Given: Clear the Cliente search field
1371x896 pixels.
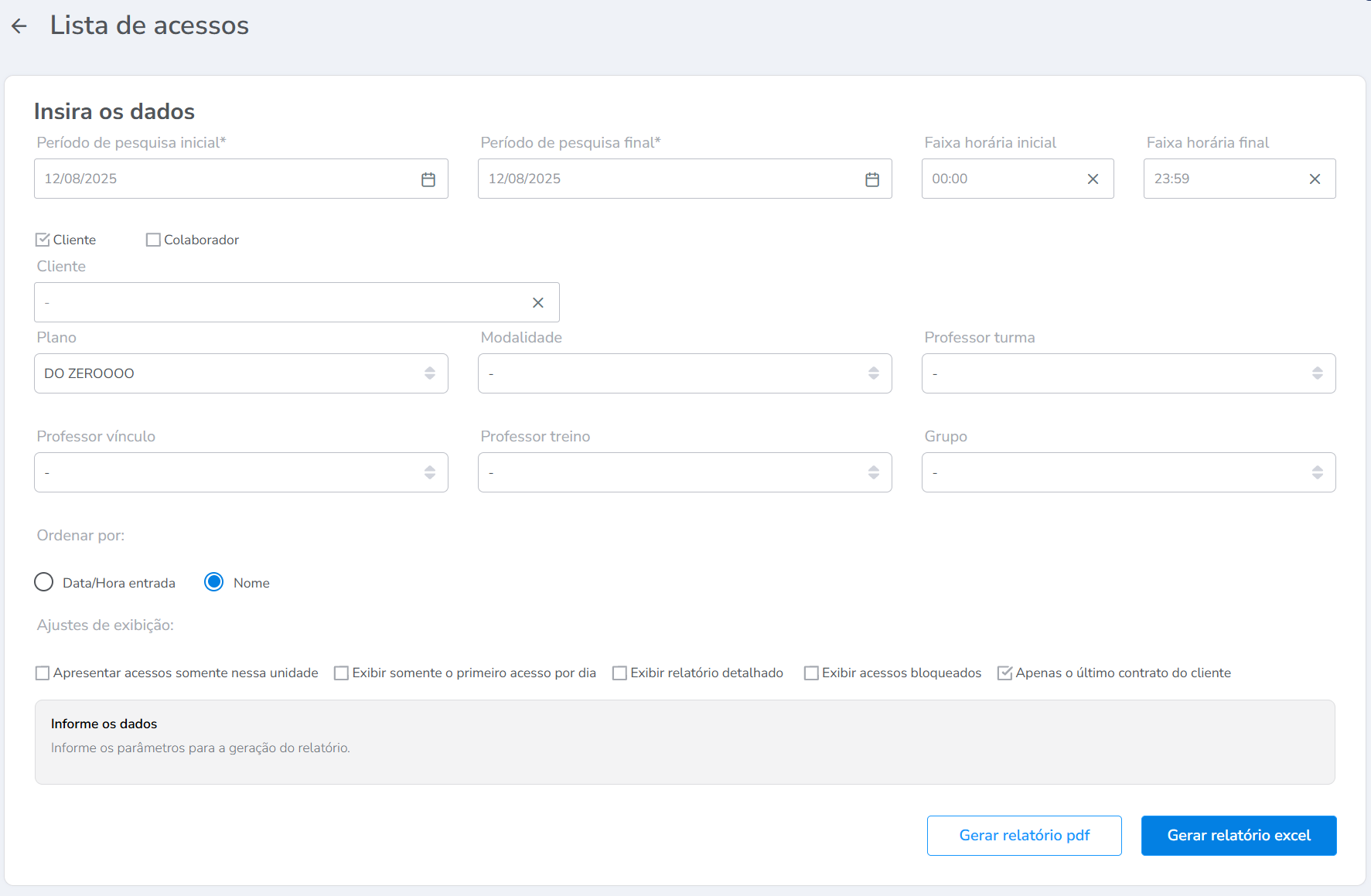Looking at the screenshot, I should 538,303.
